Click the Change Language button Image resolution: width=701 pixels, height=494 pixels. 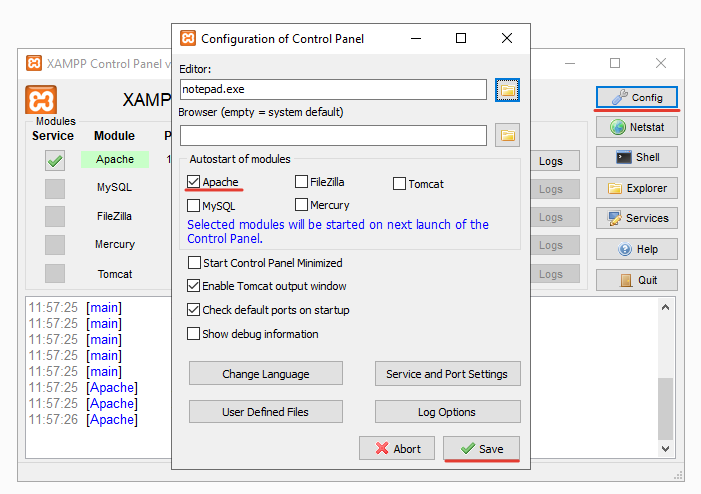coord(265,374)
